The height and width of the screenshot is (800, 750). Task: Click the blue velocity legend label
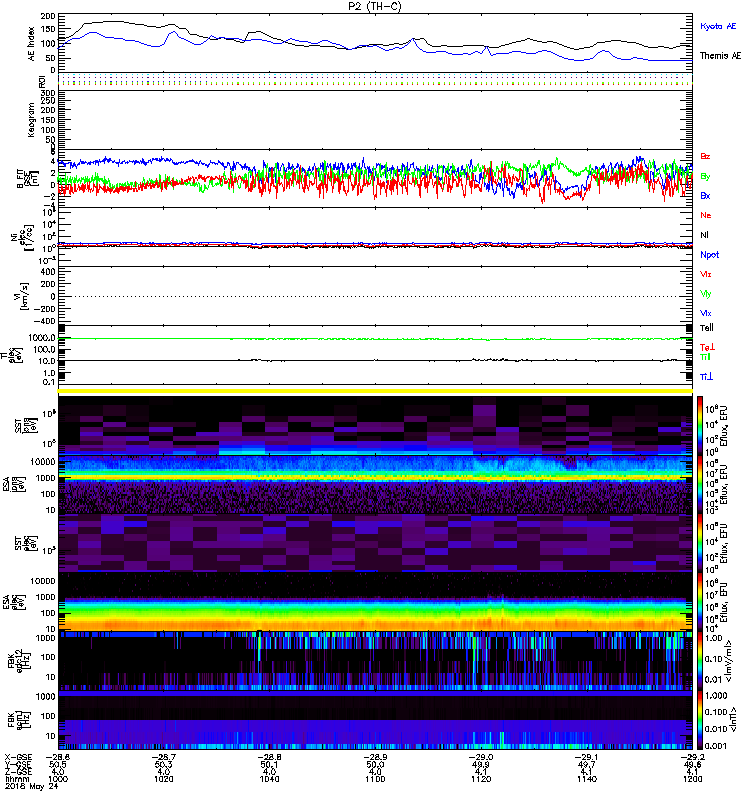706,313
